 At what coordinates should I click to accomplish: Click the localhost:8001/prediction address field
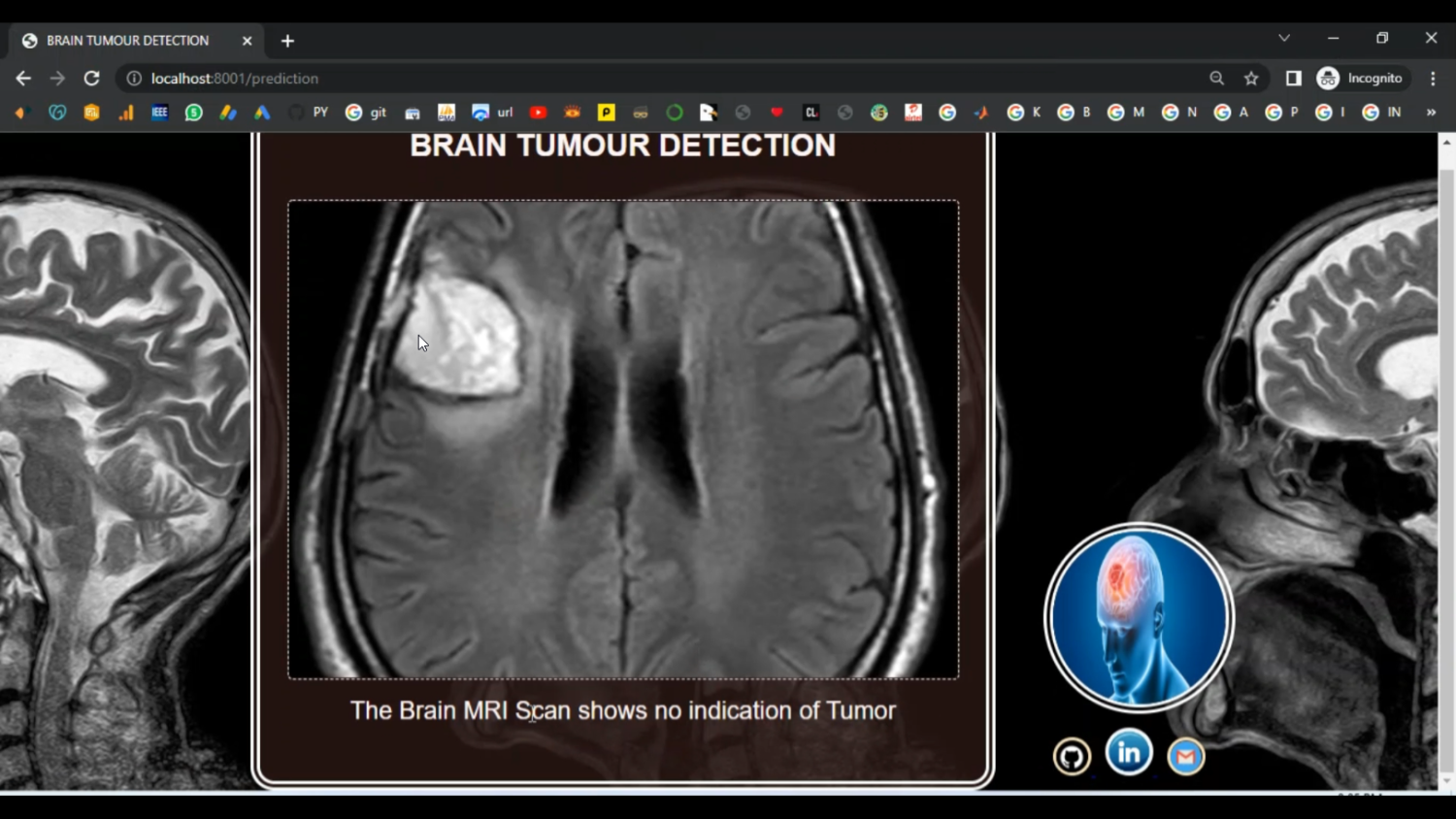pos(582,79)
